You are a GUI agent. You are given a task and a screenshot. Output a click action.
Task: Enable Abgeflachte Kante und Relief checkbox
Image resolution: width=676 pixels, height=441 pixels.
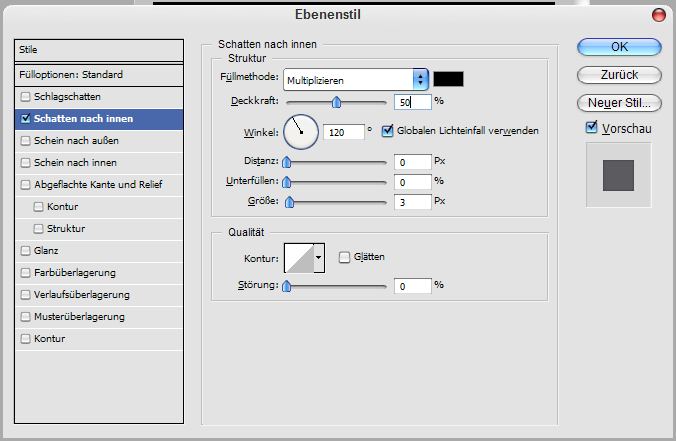[x=25, y=185]
